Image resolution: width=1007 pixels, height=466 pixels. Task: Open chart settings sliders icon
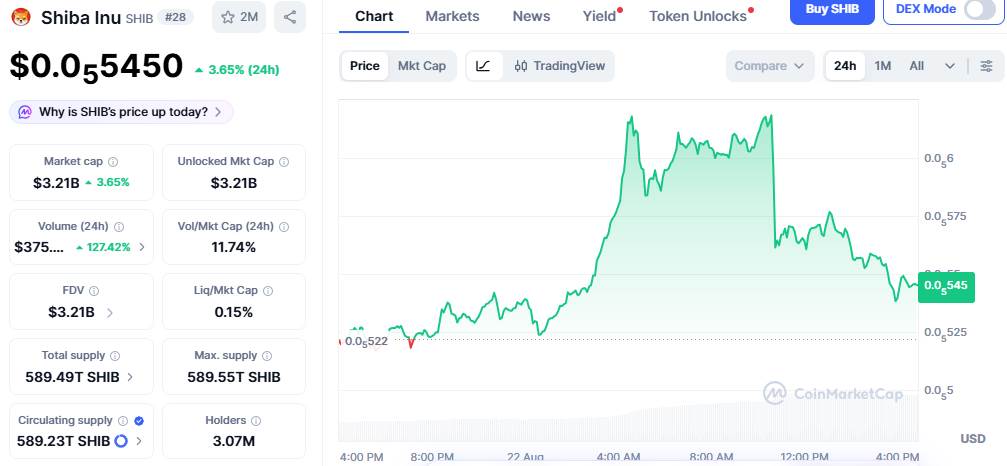987,65
